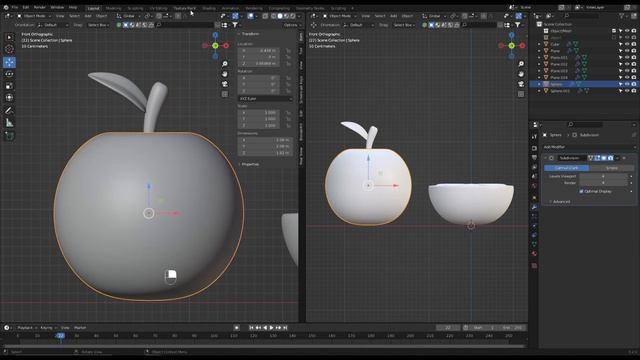Click Levels Viewport value slider

tap(603, 176)
